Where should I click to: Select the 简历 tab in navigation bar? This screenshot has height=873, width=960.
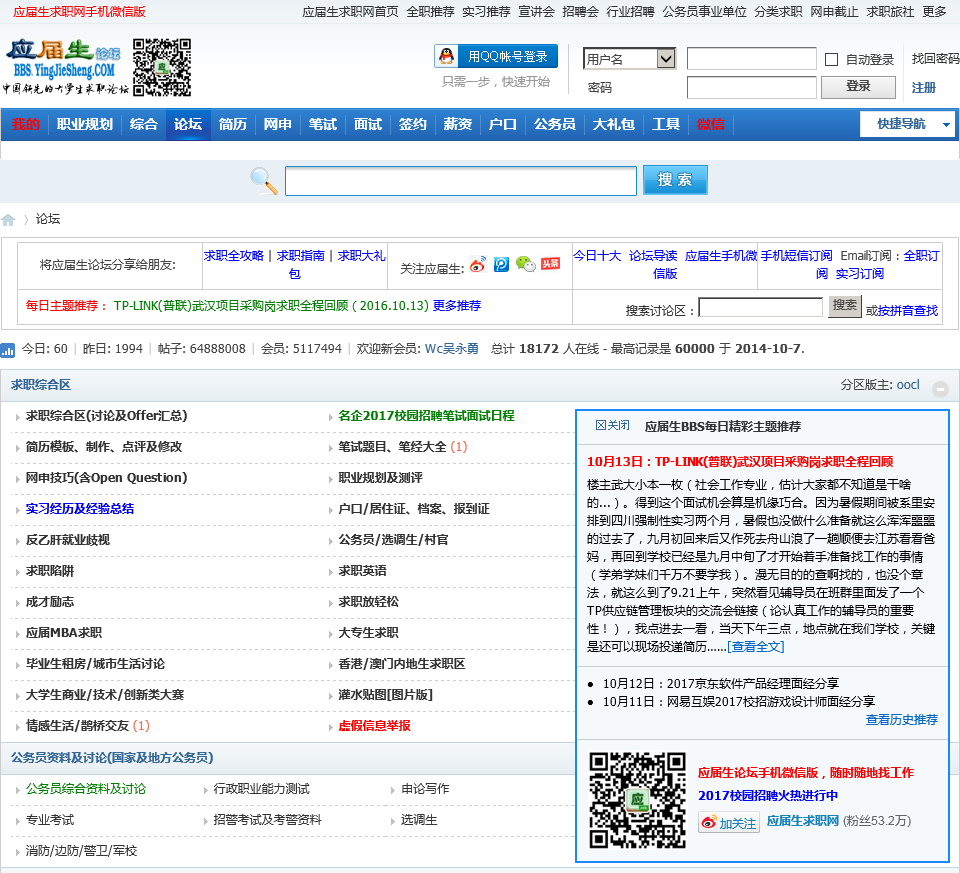pos(233,124)
